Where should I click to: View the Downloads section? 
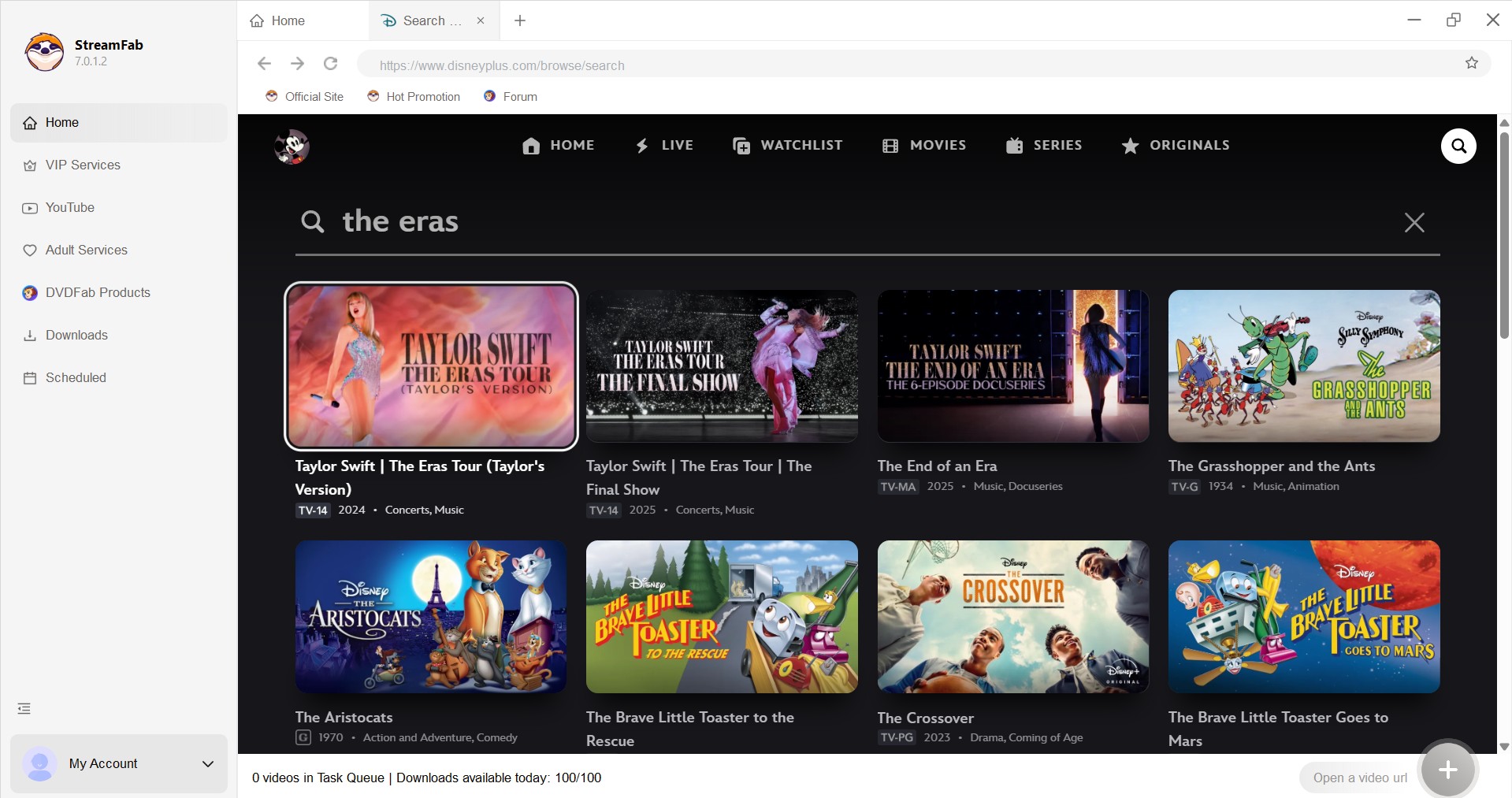coord(76,335)
